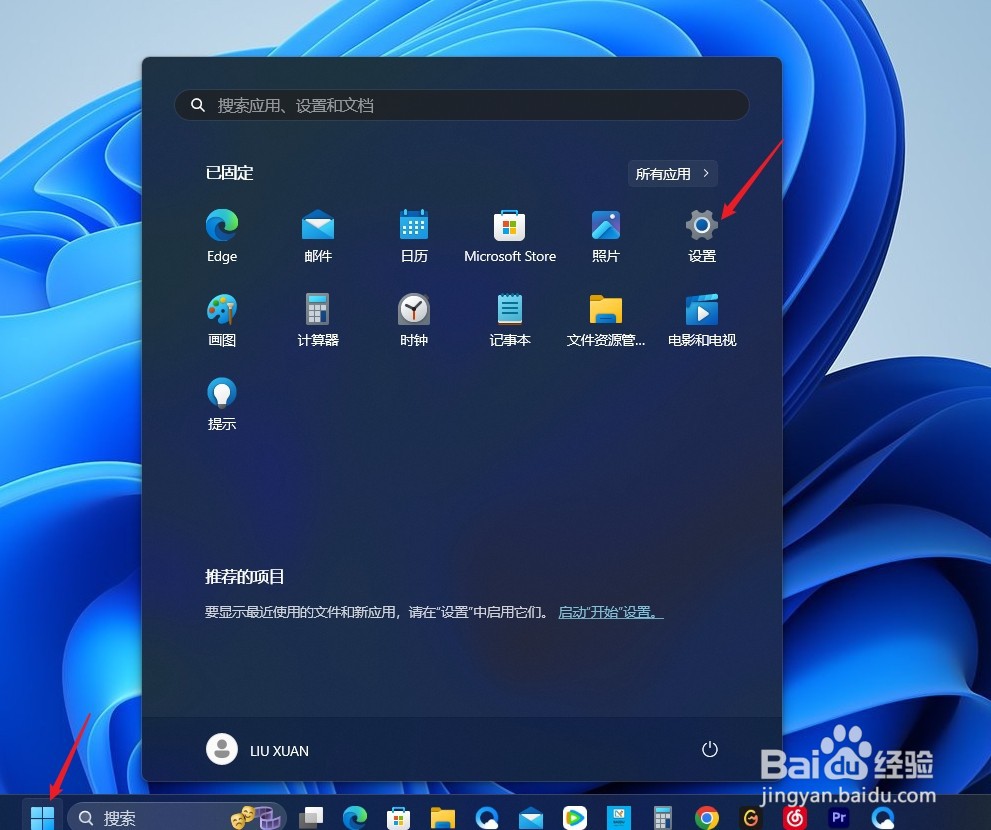Open Task View on the taskbar
The height and width of the screenshot is (830, 991).
[x=311, y=817]
